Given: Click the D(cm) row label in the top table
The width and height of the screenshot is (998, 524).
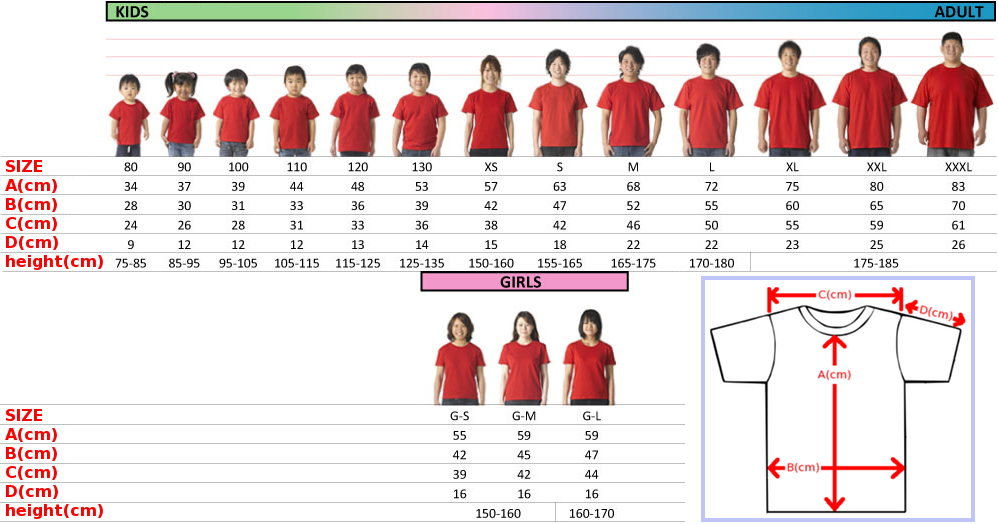Looking at the screenshot, I should (x=32, y=243).
